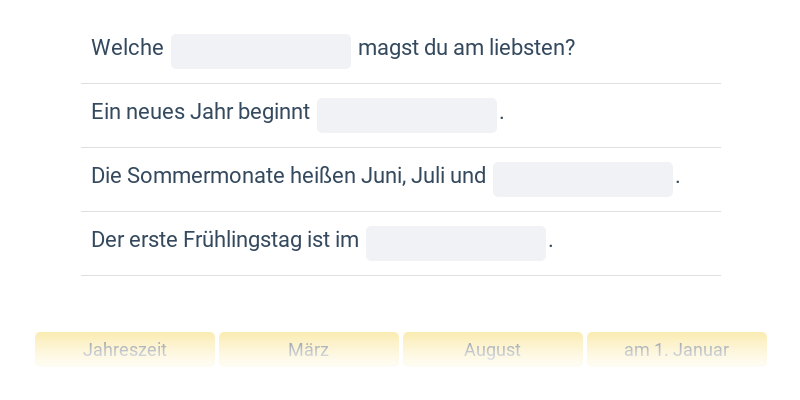Choose the "März" word tile
The image size is (800, 400).
(309, 350)
